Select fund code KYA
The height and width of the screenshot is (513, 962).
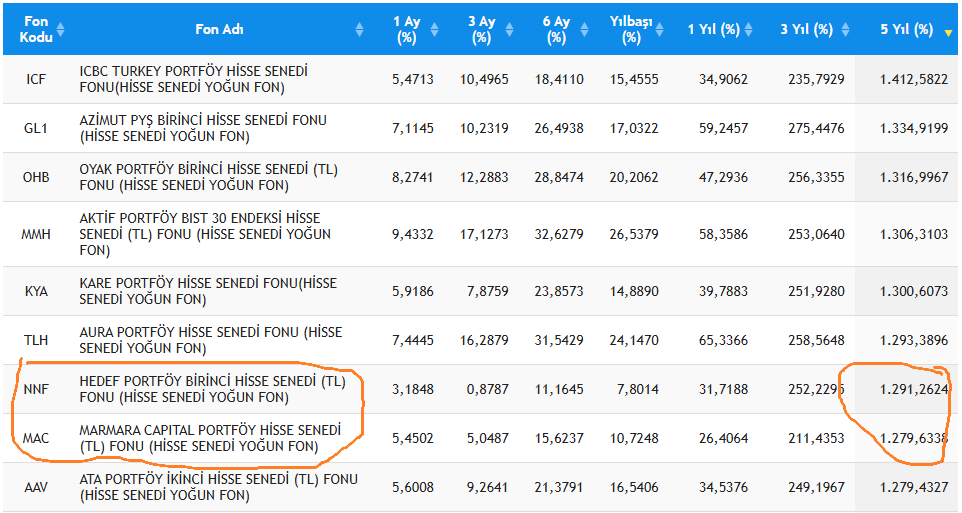(36, 291)
